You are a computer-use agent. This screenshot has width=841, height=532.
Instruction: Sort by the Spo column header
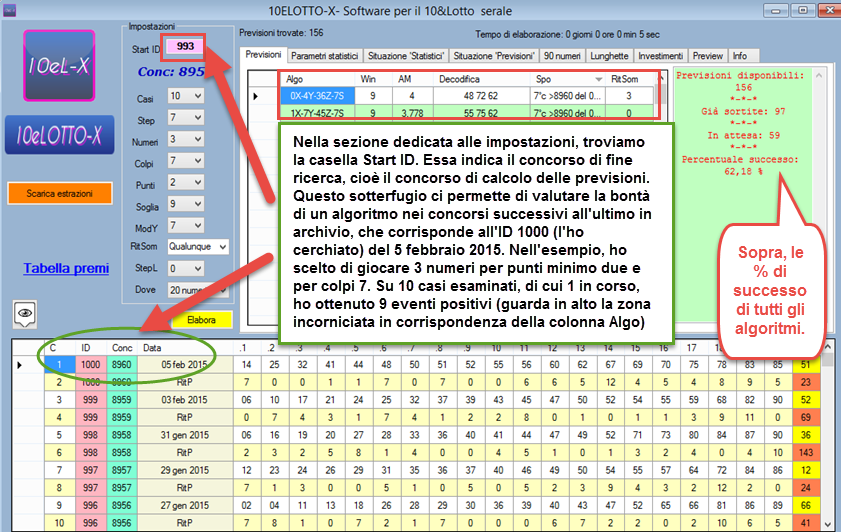click(567, 79)
